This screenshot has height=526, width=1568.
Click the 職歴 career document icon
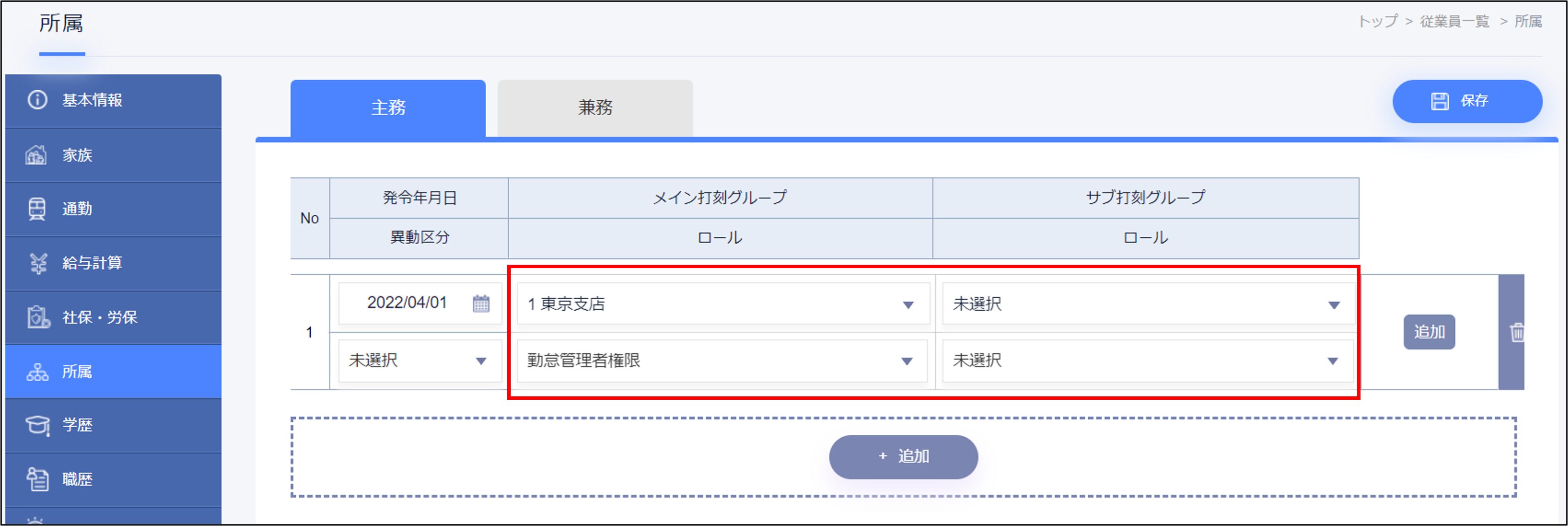click(38, 479)
